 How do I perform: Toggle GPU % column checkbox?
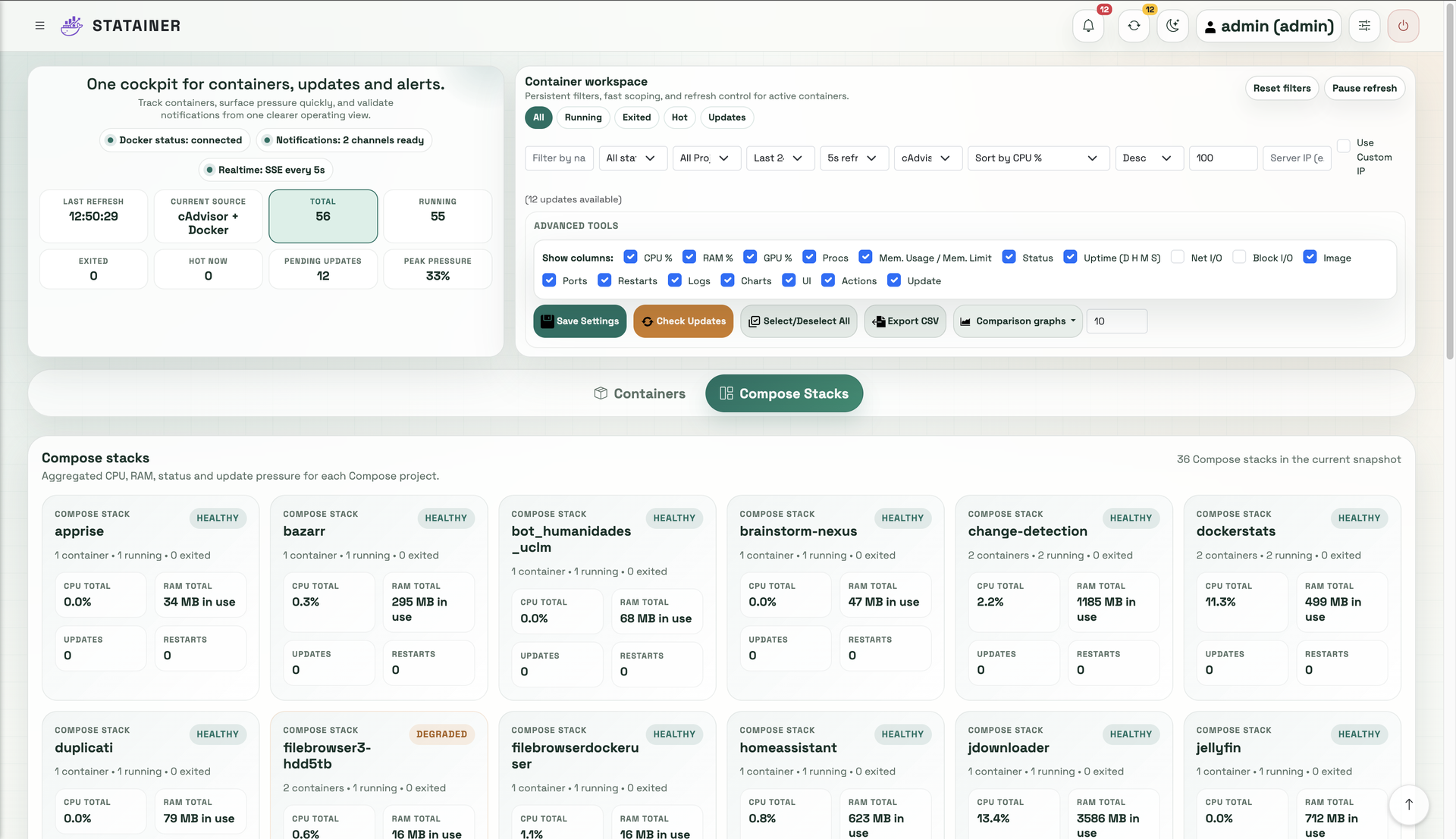750,257
